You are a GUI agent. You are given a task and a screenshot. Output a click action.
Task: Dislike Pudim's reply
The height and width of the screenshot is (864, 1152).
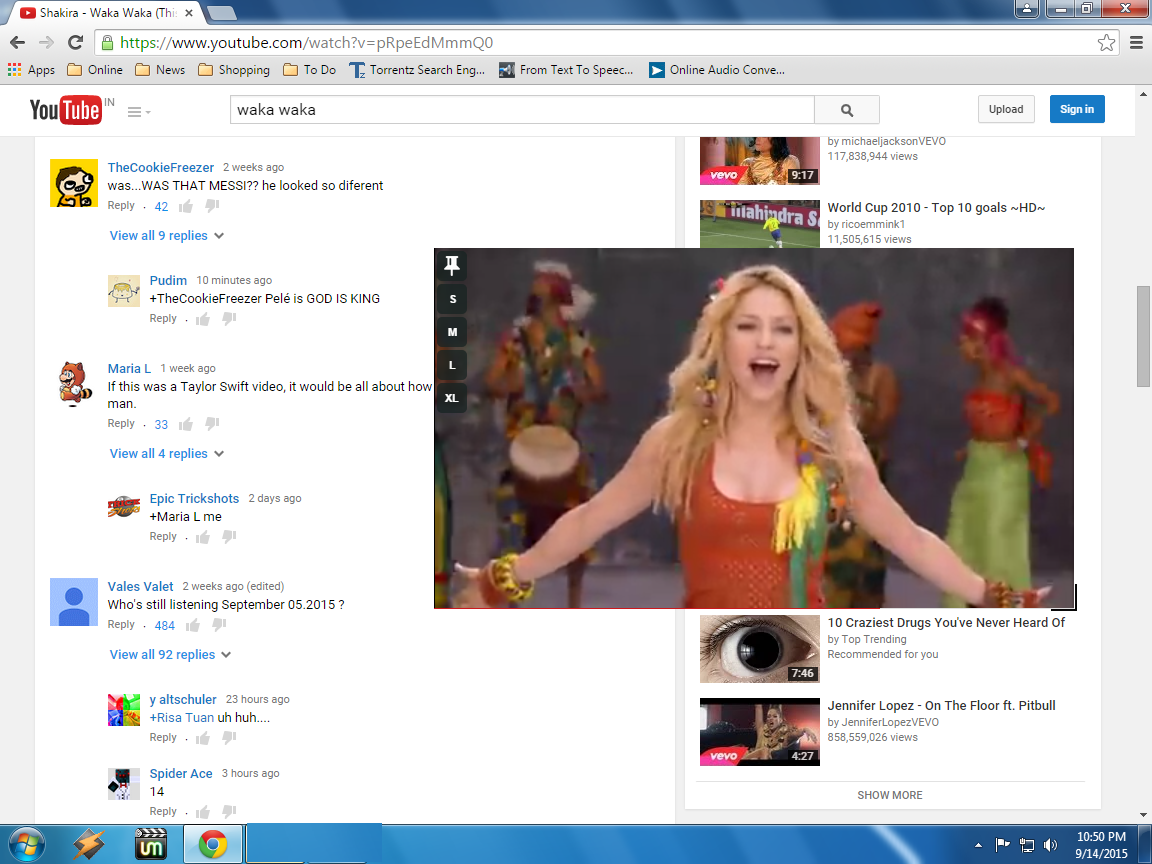pos(229,319)
